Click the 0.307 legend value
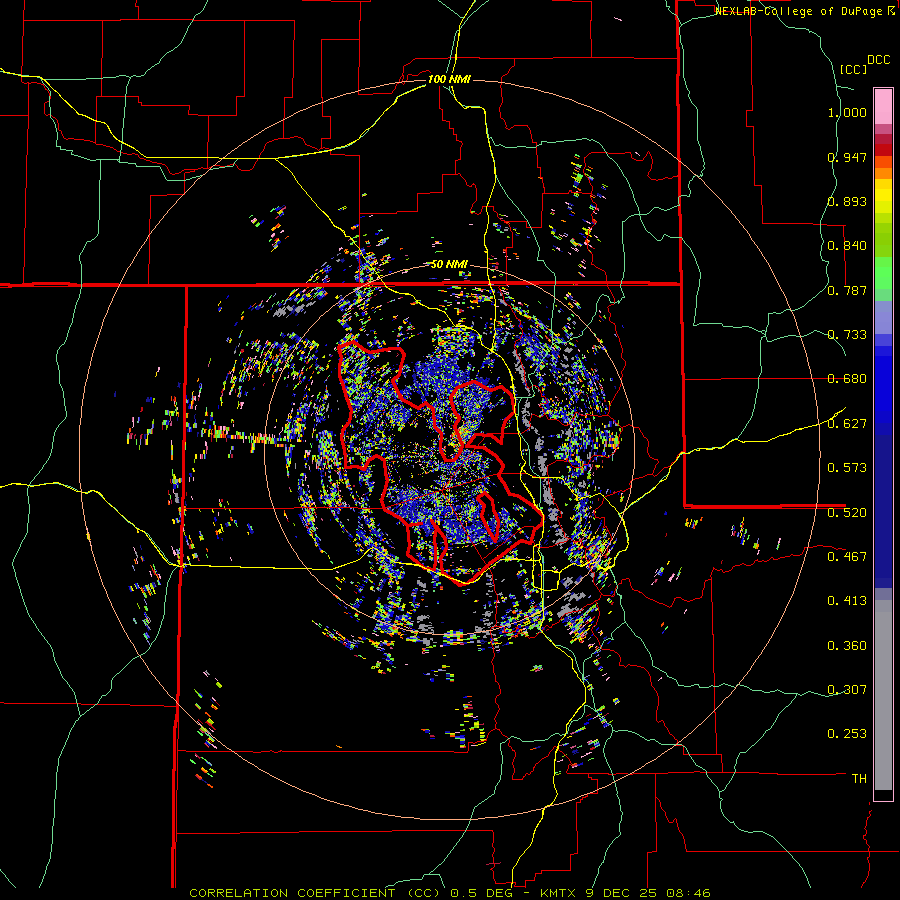 [847, 690]
